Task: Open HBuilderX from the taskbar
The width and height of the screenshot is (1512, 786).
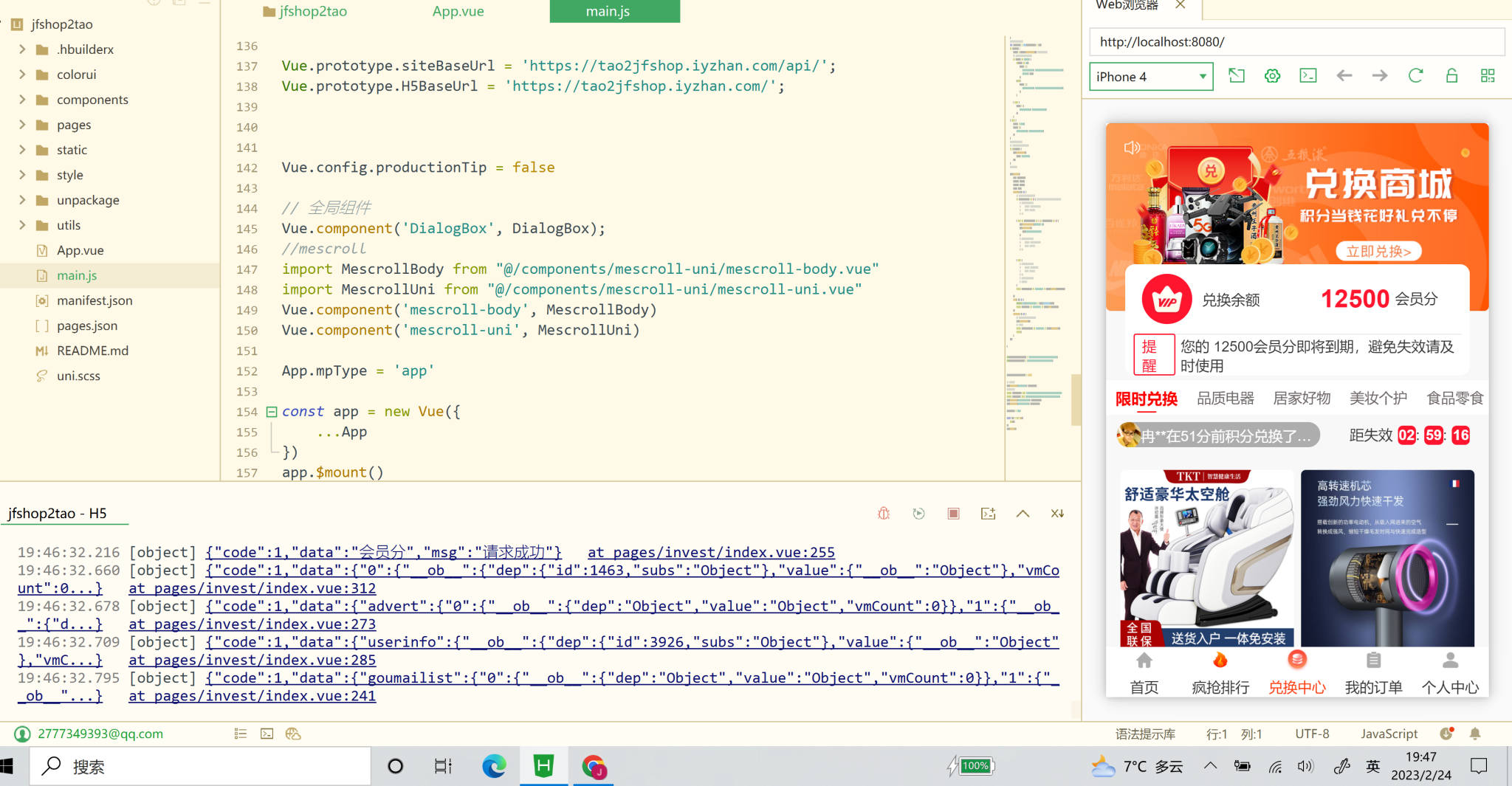Action: point(543,767)
